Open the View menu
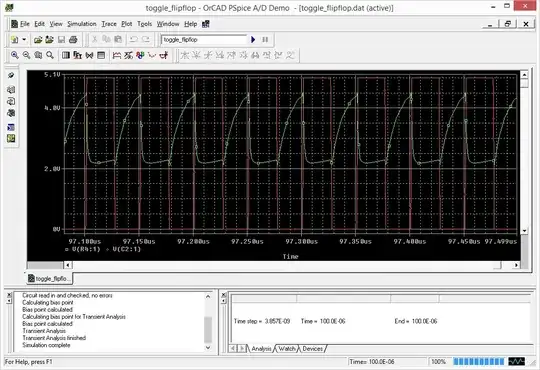This screenshot has width=540, height=370. (x=56, y=24)
